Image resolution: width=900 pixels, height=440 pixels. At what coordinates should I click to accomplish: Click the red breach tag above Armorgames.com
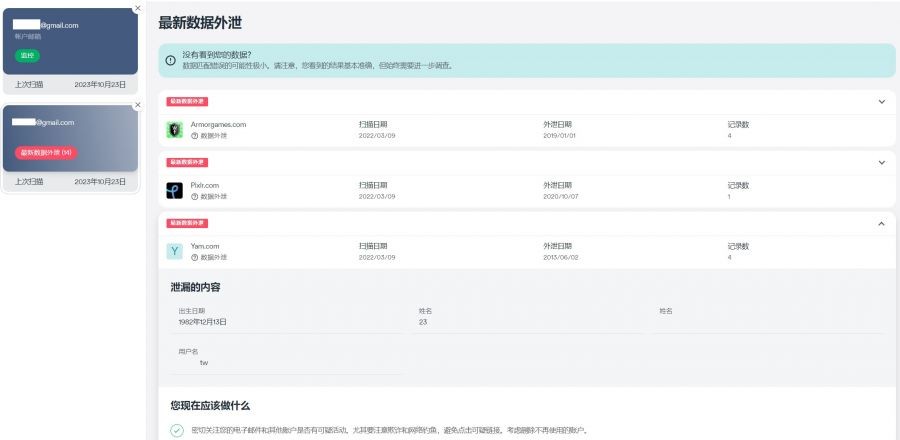point(187,101)
